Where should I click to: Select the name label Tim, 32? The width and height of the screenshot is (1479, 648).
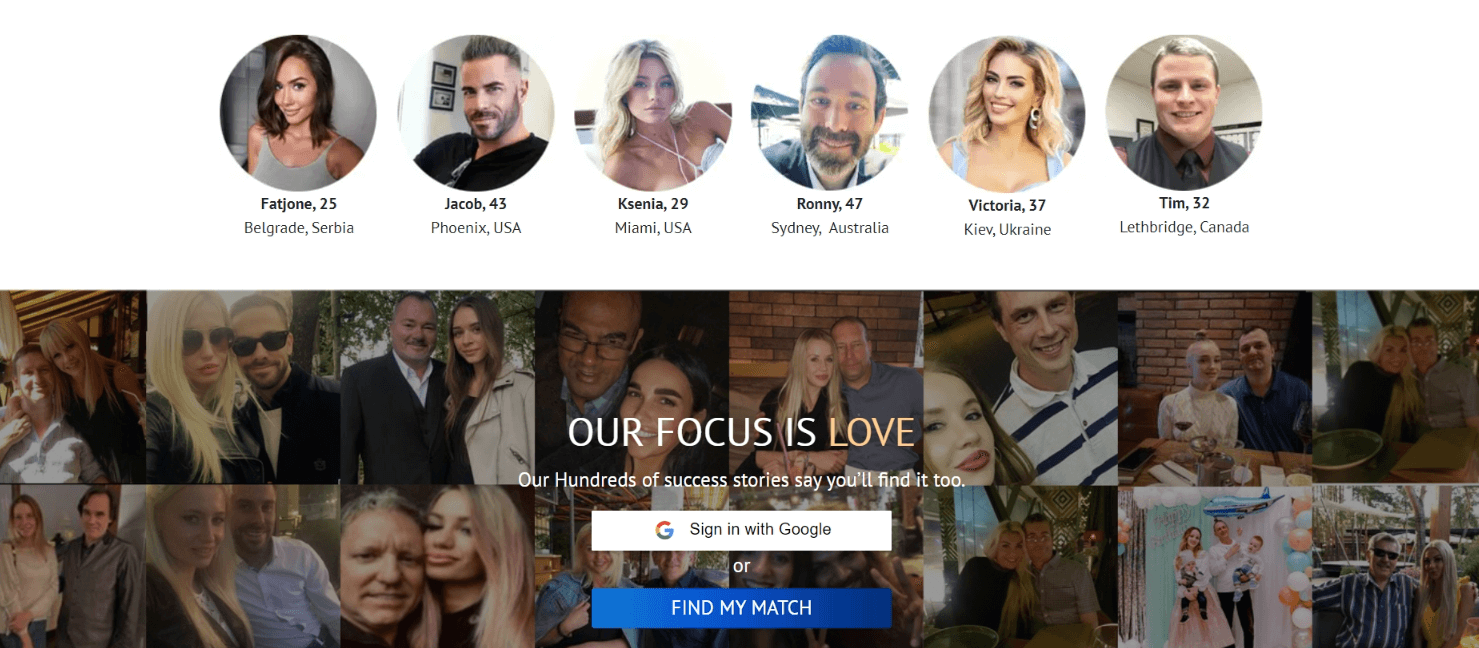(1184, 203)
